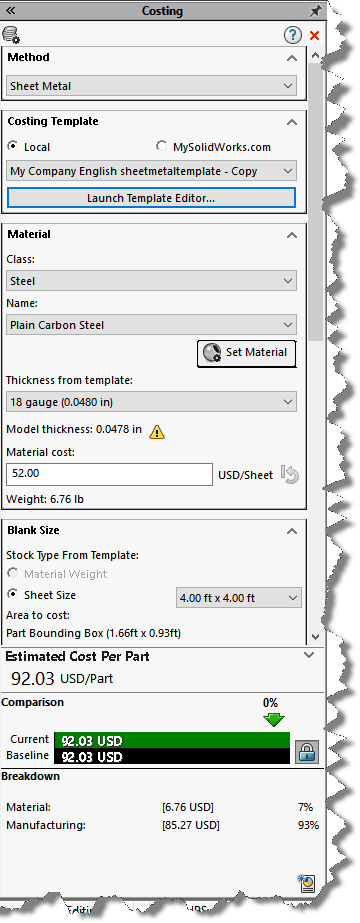Click the model thickness warning icon

(x=156, y=431)
